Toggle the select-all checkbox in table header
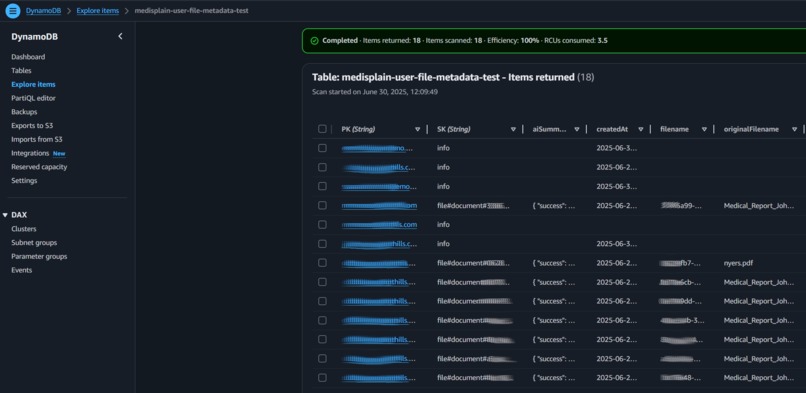The height and width of the screenshot is (393, 806). pyautogui.click(x=322, y=129)
